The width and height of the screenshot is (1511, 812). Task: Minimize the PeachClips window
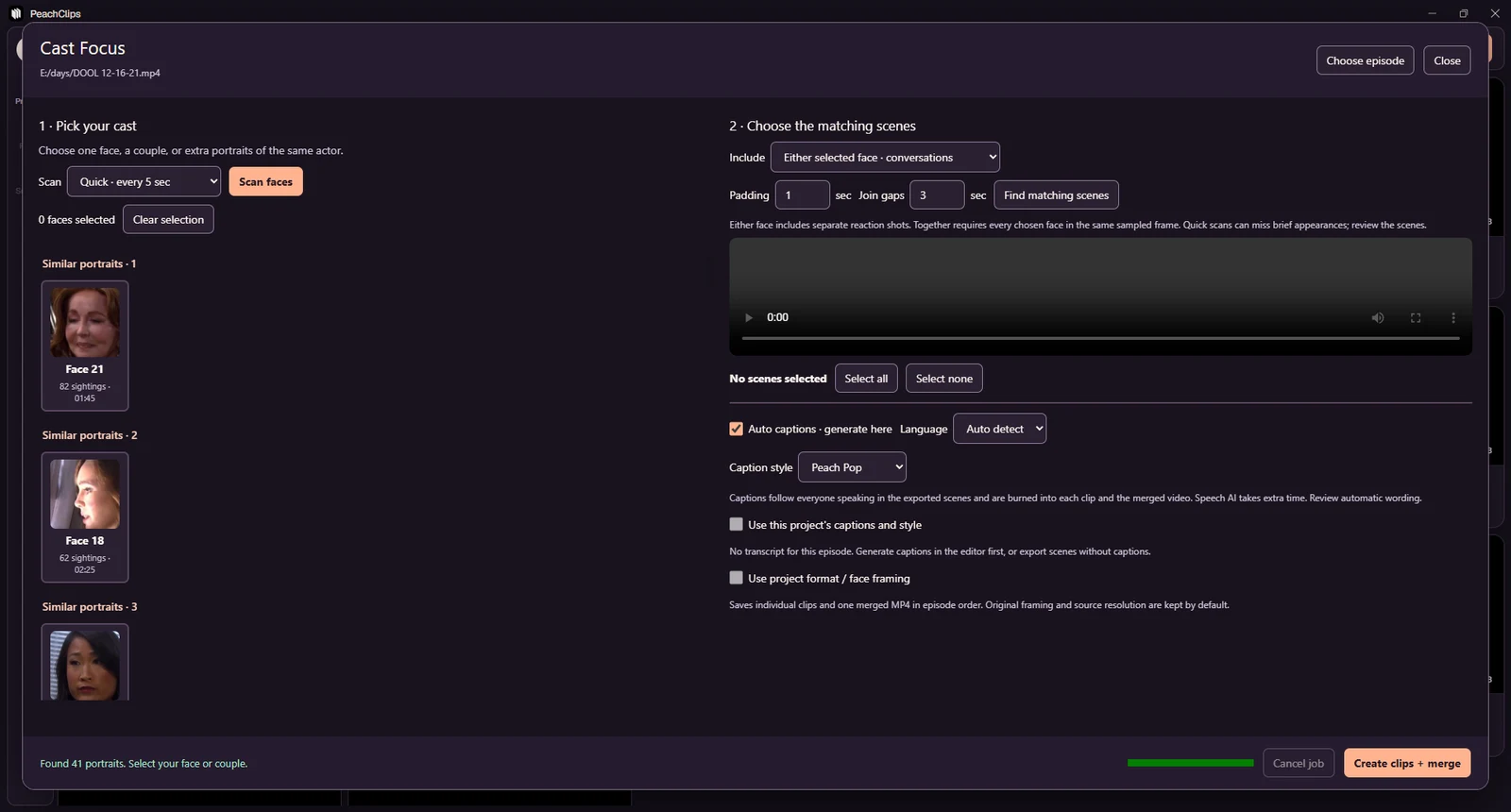[x=1432, y=13]
